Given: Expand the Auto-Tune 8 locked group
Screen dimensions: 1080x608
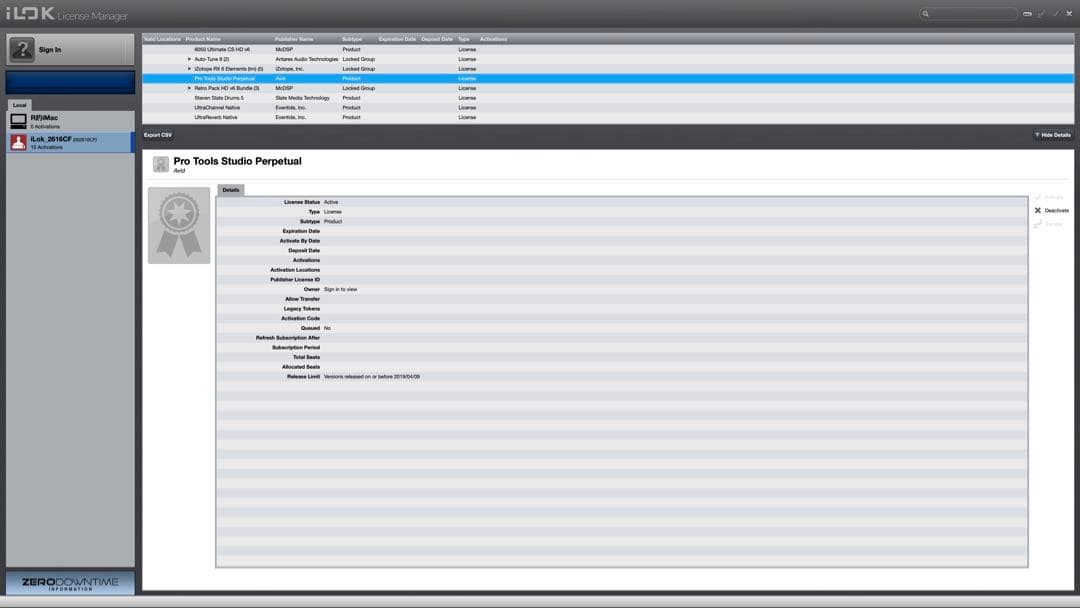Looking at the screenshot, I should (189, 59).
